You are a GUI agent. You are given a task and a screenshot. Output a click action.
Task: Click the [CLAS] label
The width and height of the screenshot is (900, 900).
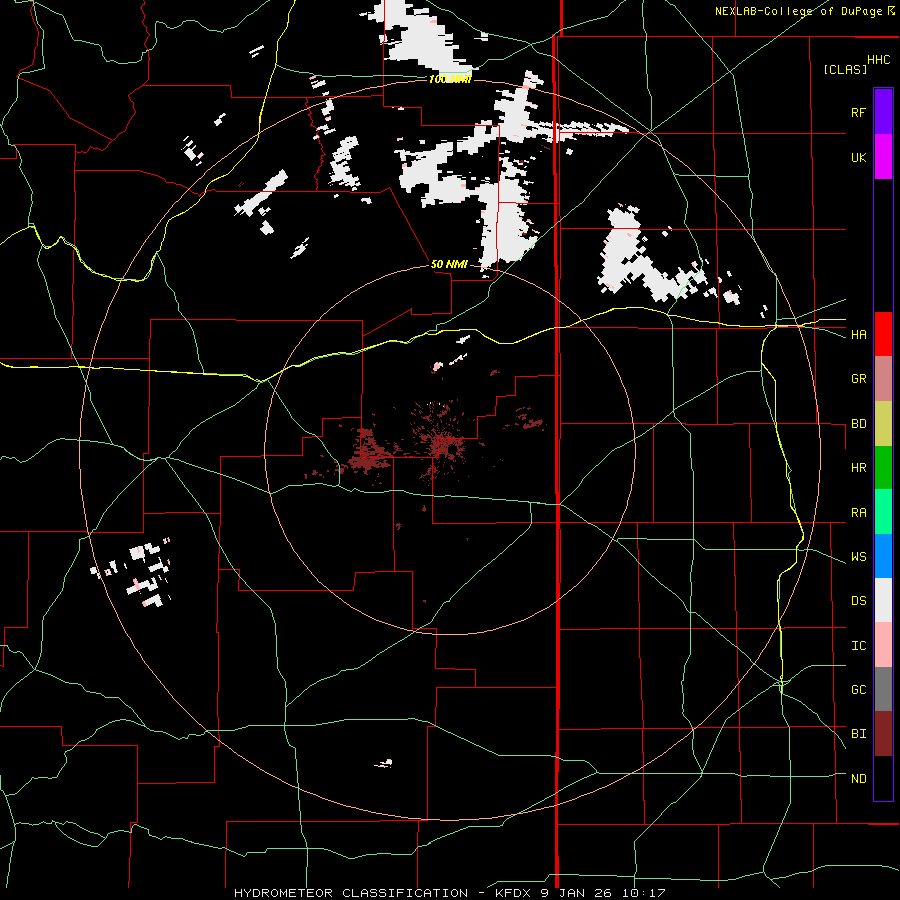click(x=845, y=70)
